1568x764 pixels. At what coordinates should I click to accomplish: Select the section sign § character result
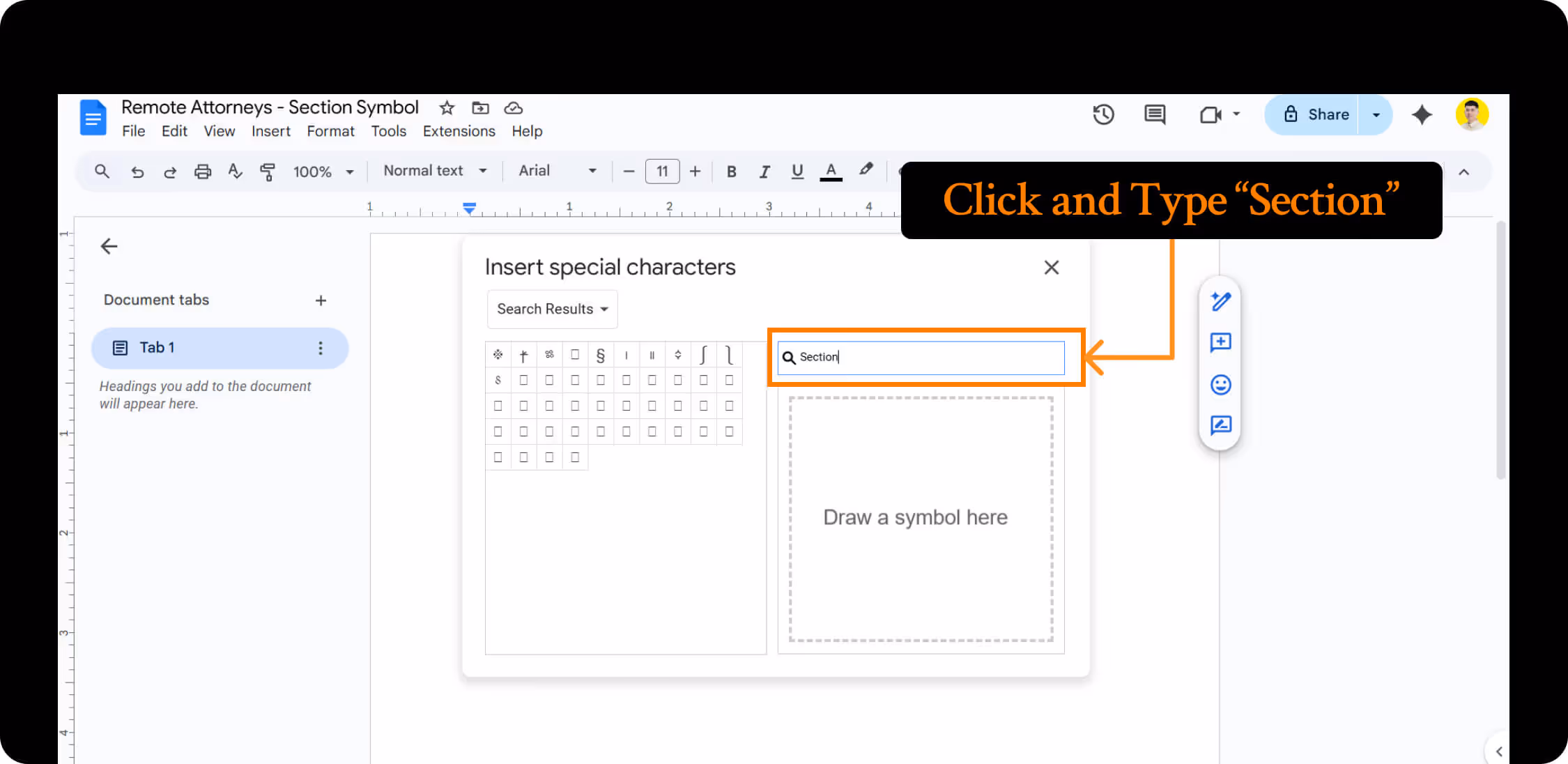600,356
